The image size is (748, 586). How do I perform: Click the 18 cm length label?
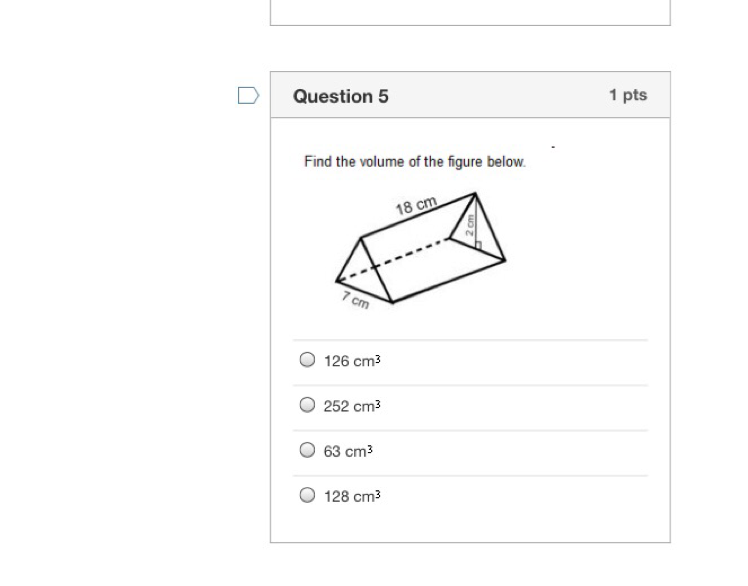(416, 207)
